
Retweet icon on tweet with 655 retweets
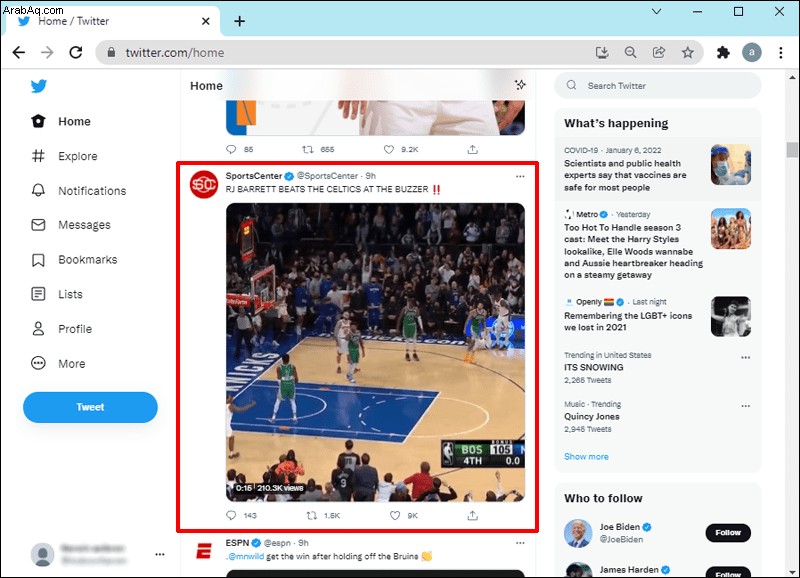click(x=308, y=149)
